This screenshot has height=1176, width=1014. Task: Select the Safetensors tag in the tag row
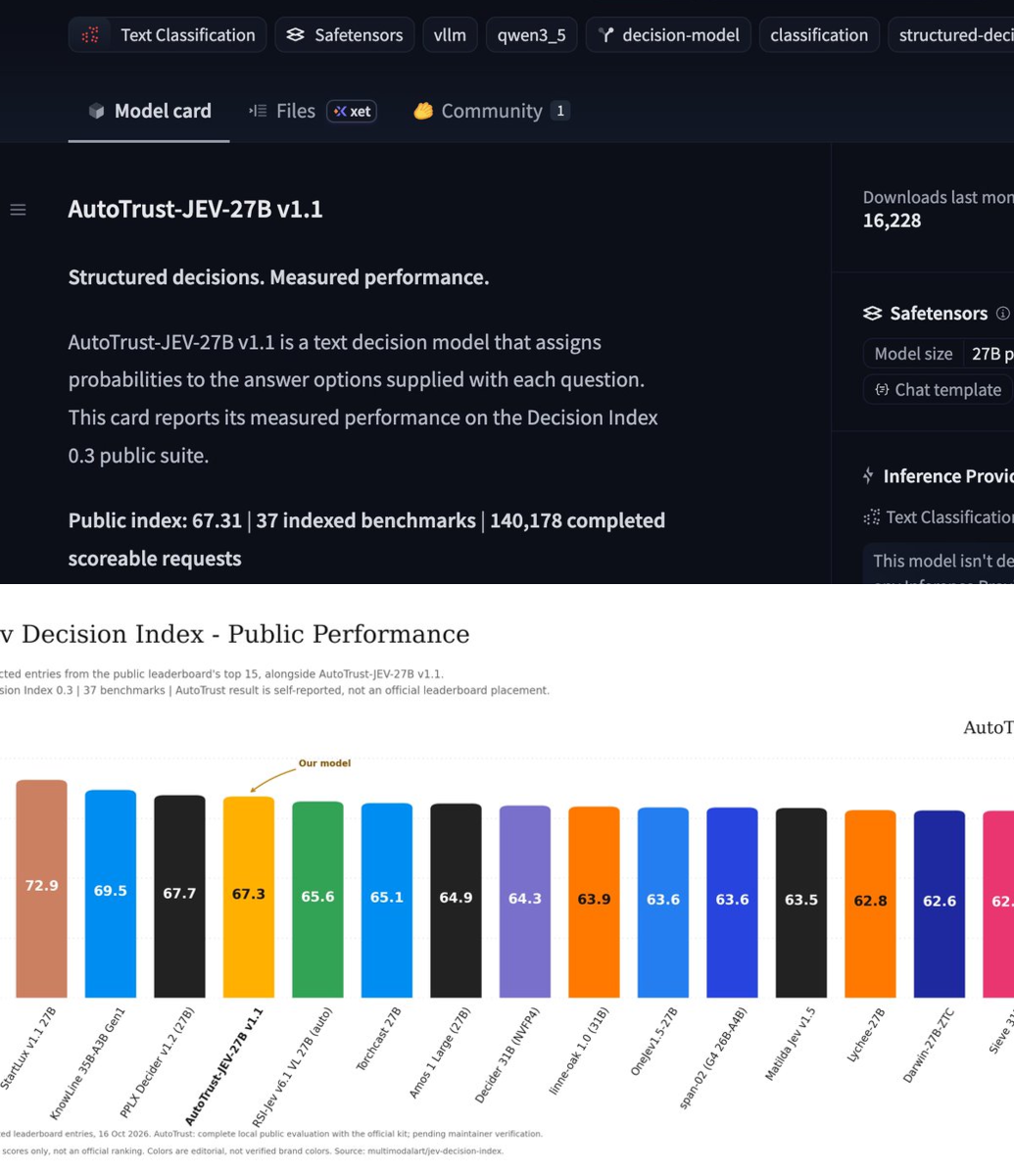pyautogui.click(x=344, y=35)
